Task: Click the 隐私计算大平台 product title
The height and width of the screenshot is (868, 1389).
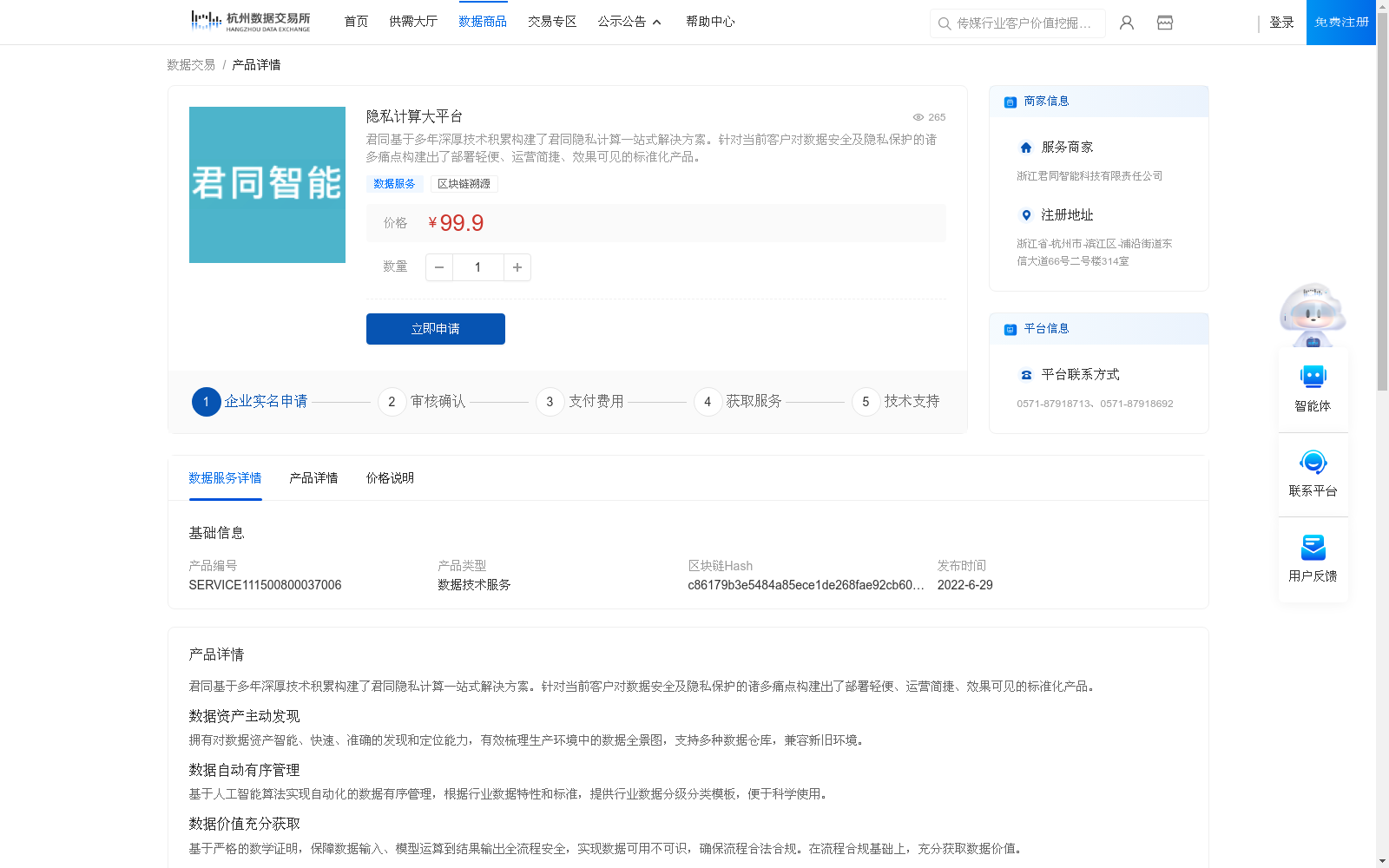Action: (414, 116)
